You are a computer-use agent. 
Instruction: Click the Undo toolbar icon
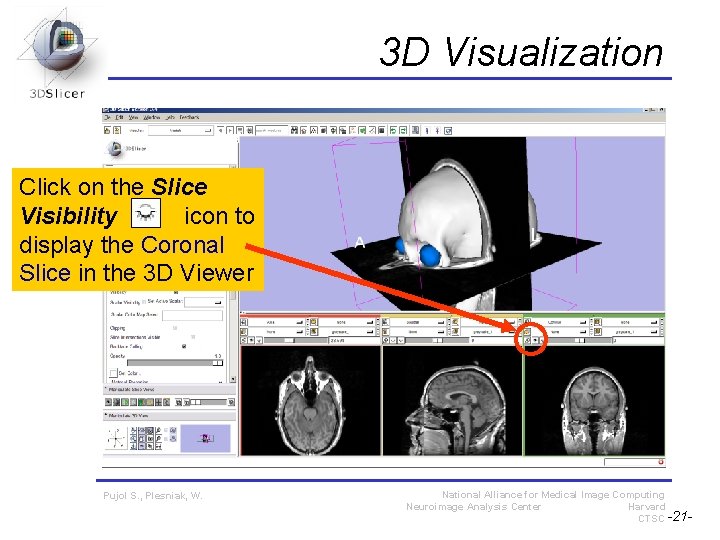(393, 130)
